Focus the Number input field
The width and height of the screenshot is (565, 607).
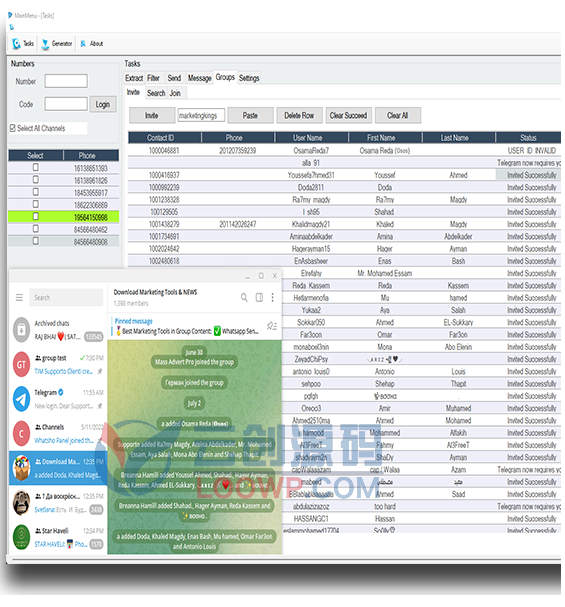66,81
